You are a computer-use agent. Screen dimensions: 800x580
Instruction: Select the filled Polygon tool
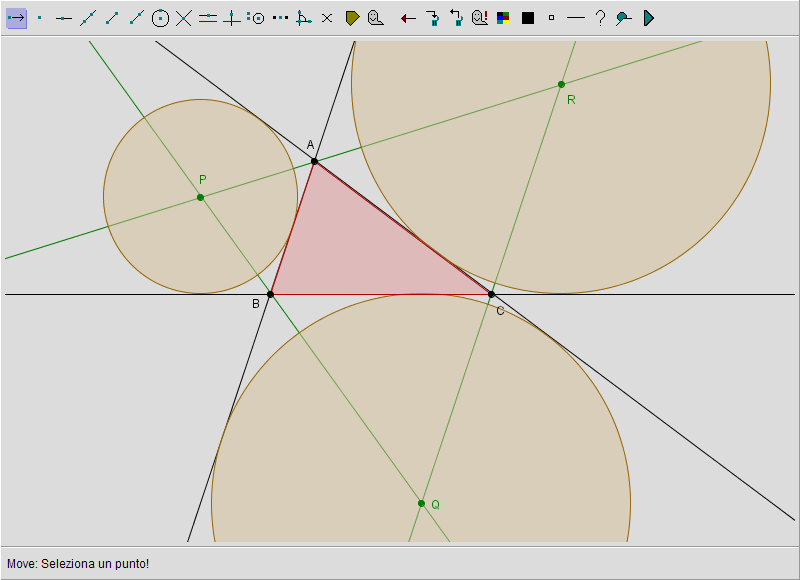[352, 18]
